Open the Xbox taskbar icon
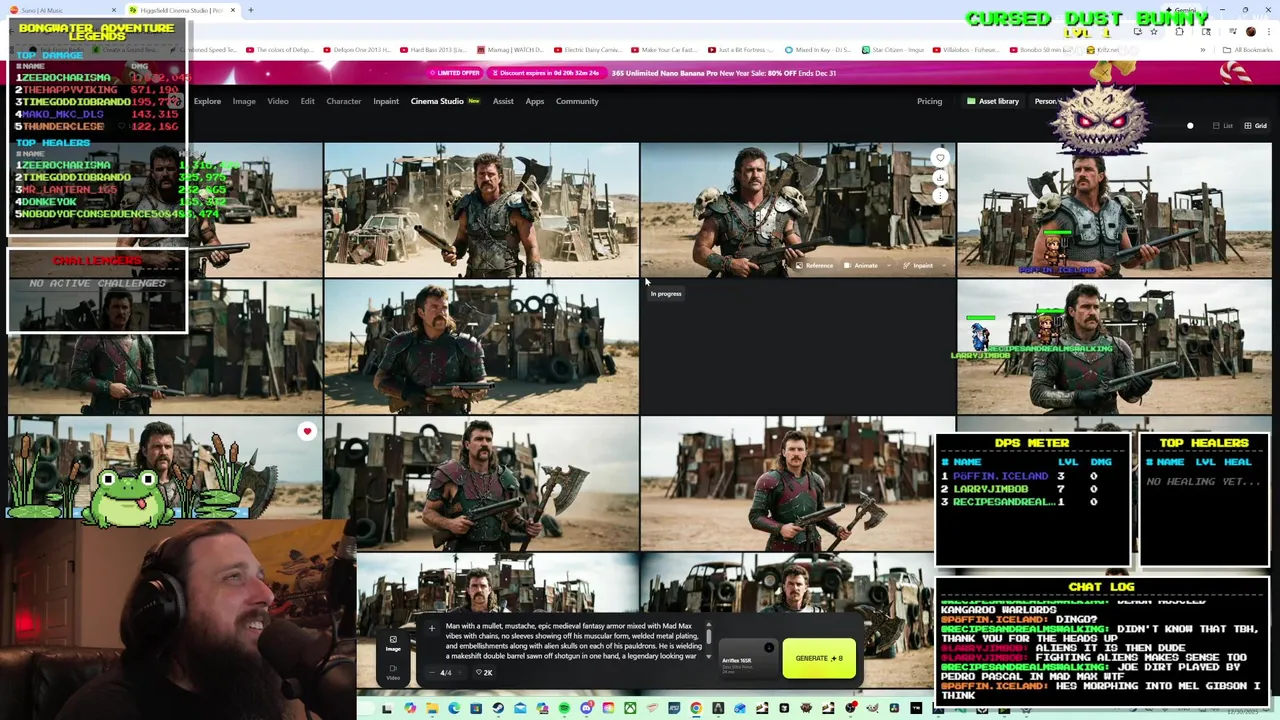1280x720 pixels. [630, 708]
